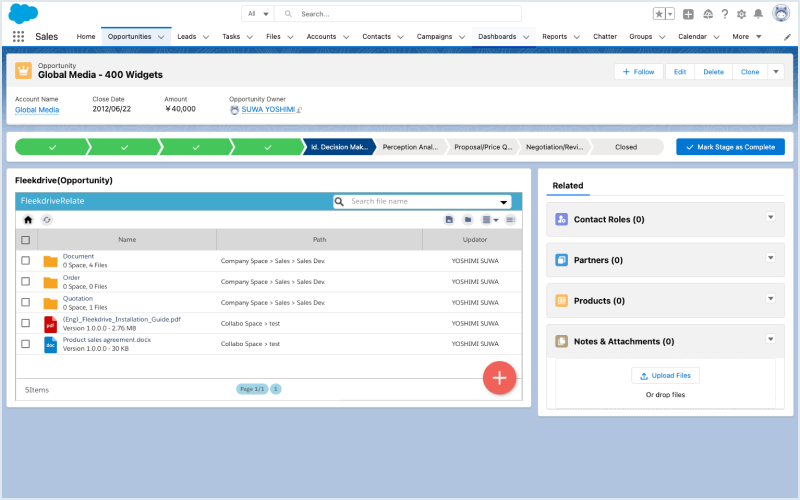800x500 pixels.
Task: Expand the Opportunities tab chevron
Action: [x=161, y=37]
